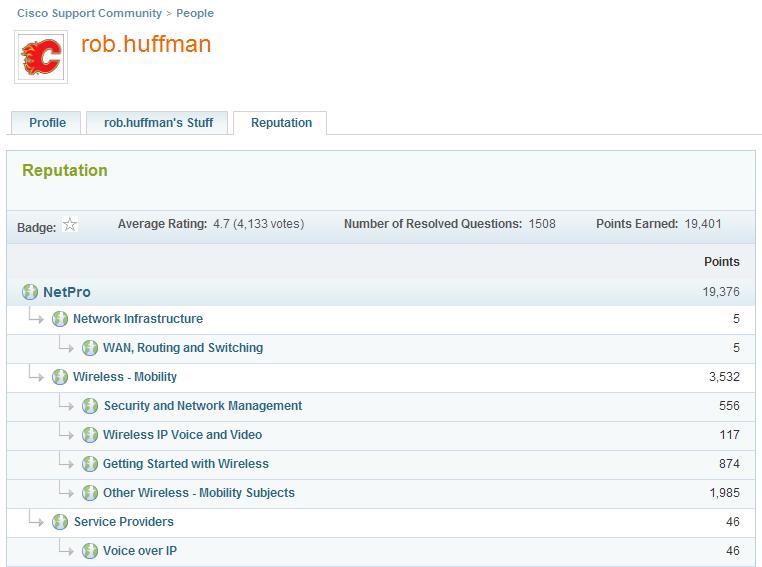The width and height of the screenshot is (762, 567).
Task: Open the Voice over IP link
Action: pos(140,550)
